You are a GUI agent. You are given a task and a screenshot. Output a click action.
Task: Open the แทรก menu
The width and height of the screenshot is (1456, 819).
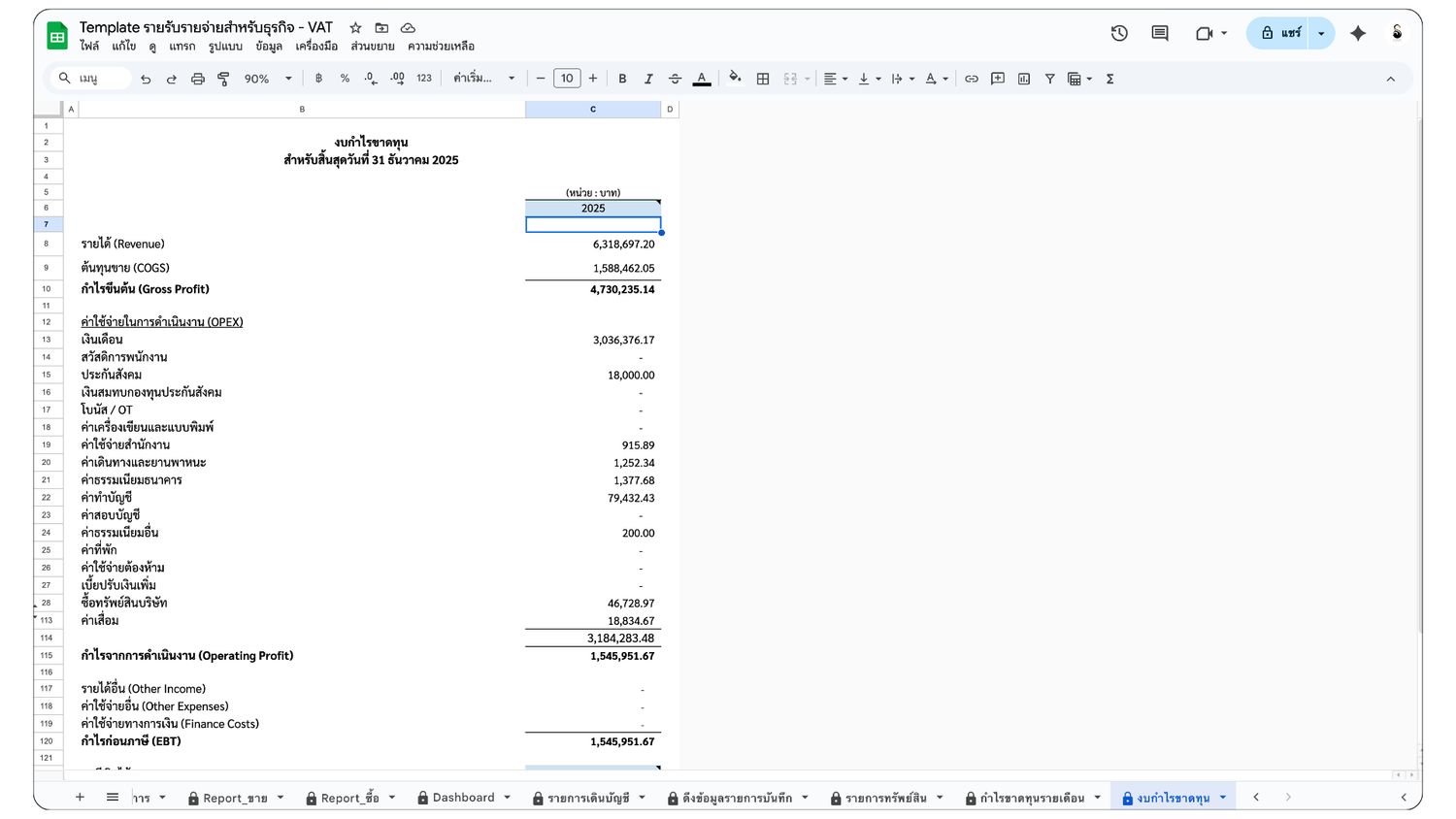(x=182, y=47)
